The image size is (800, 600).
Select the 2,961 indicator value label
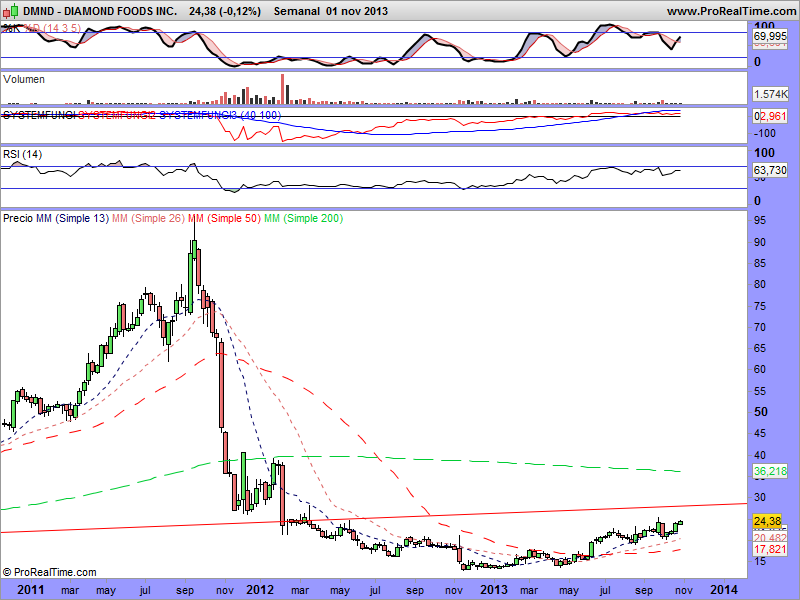(x=773, y=116)
